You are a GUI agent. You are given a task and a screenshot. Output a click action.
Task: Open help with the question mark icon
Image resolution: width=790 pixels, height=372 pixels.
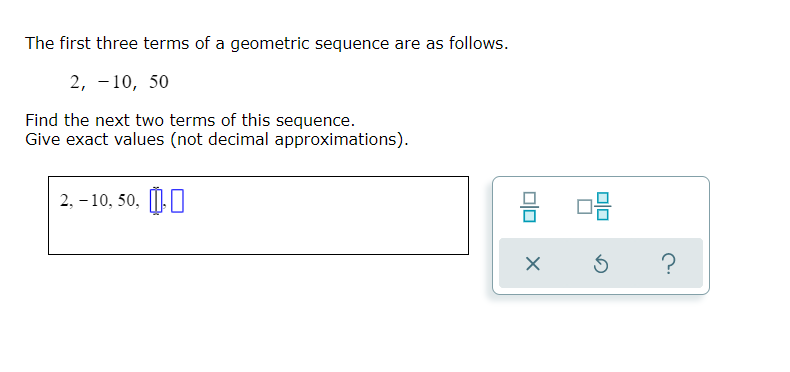668,264
